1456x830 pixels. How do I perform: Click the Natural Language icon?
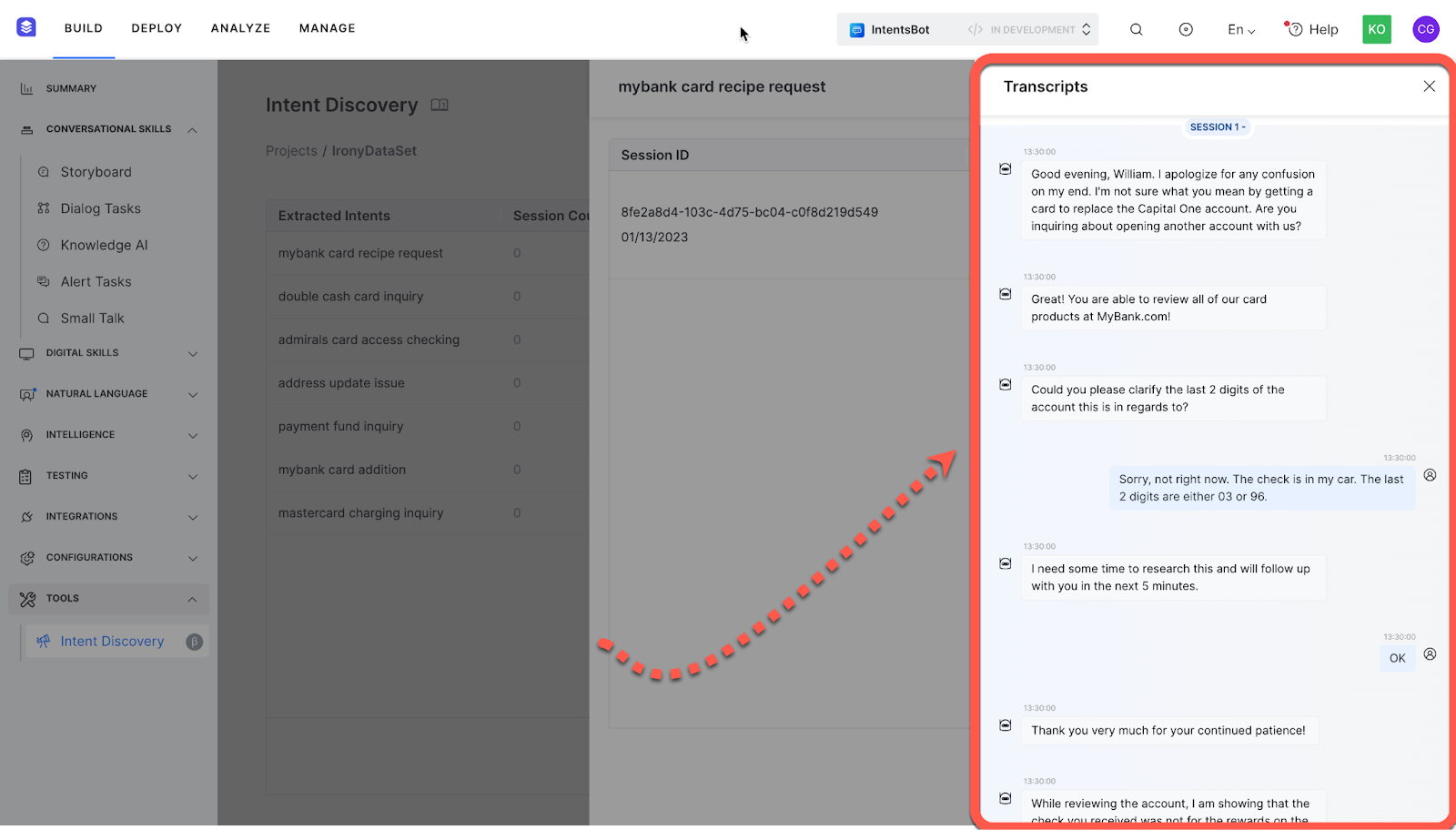(x=26, y=394)
